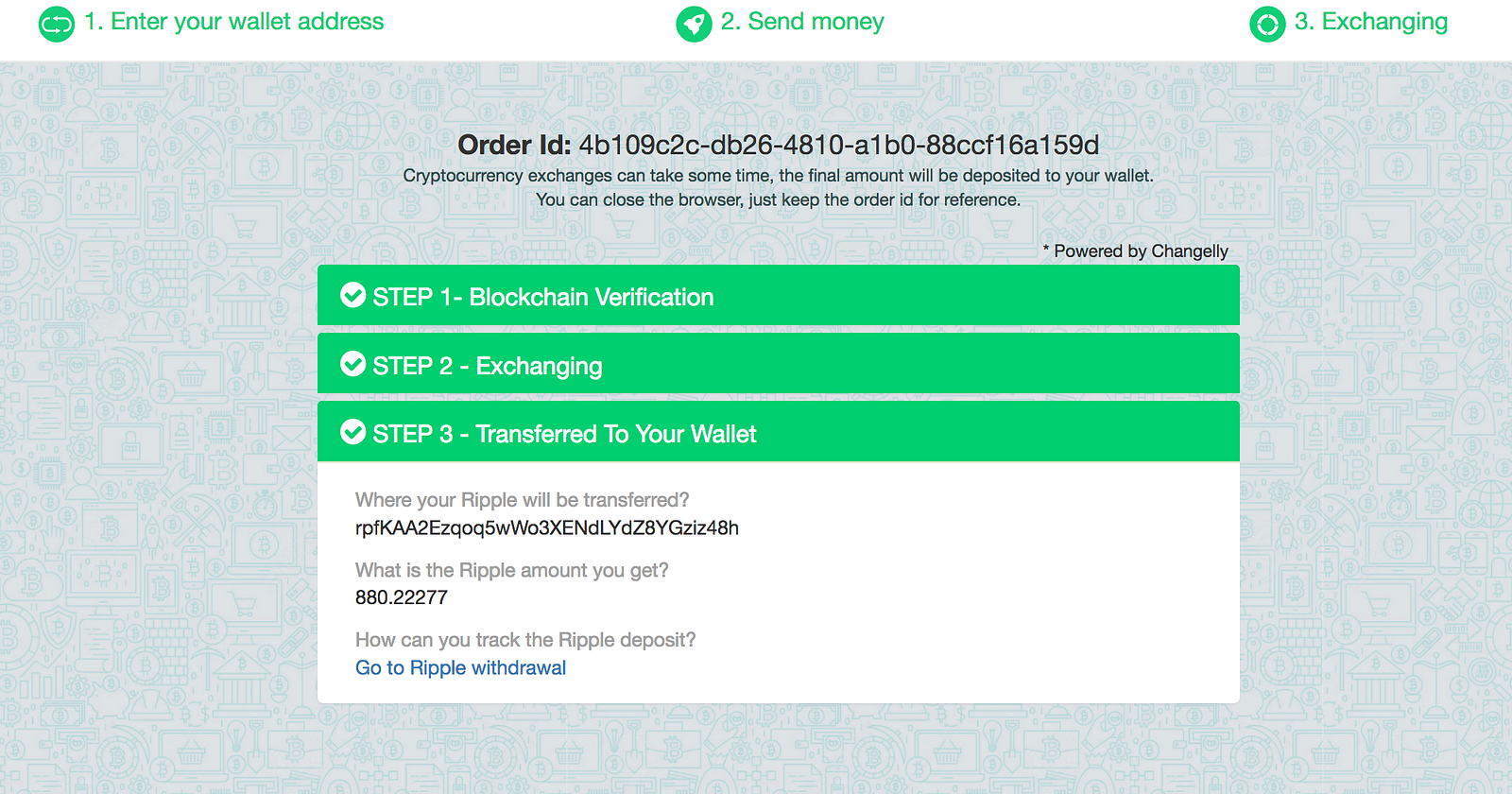1512x794 pixels.
Task: Click the checkmark icon on STEP 1 bar
Action: (x=352, y=296)
